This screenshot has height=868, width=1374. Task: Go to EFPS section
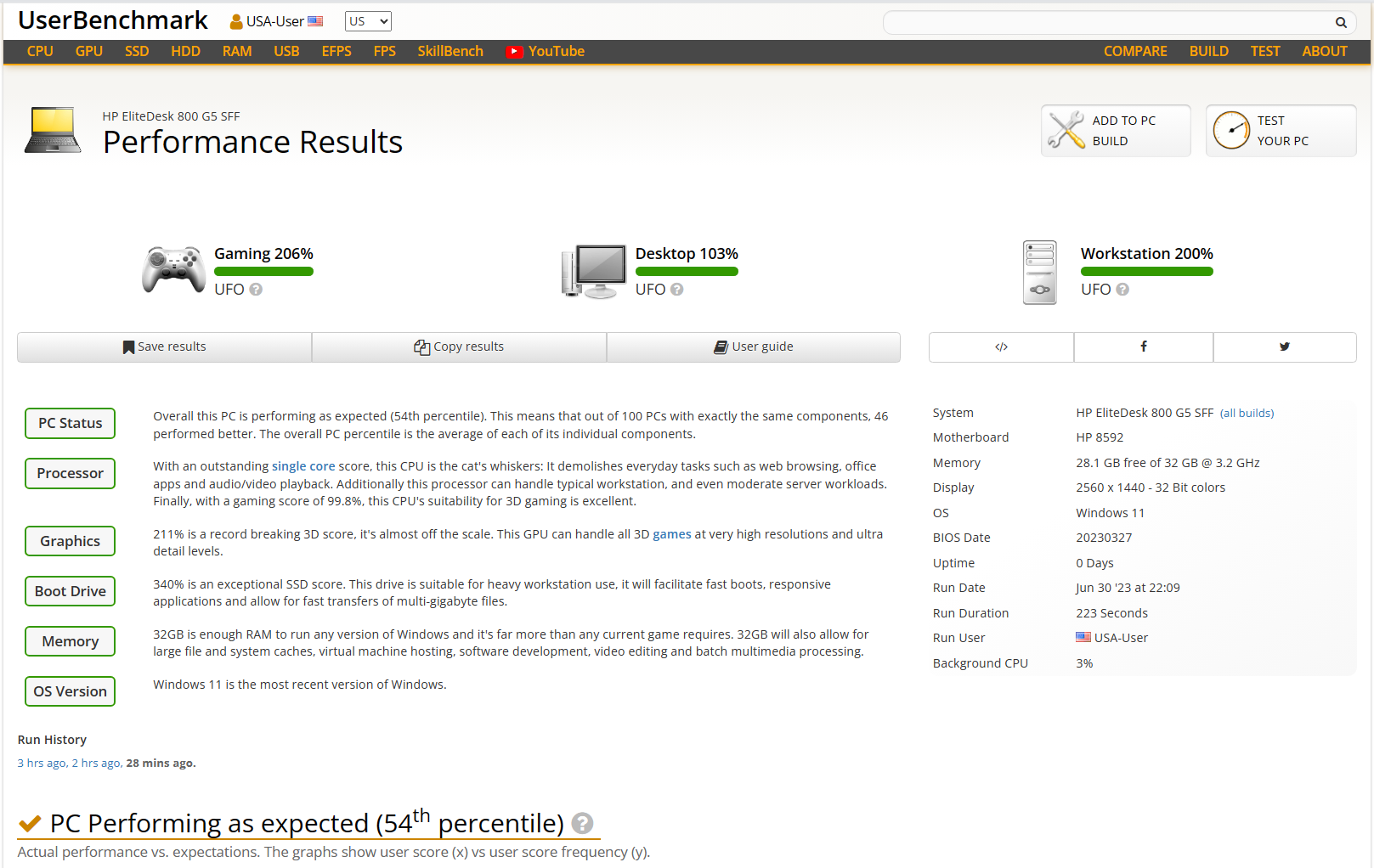[x=336, y=51]
